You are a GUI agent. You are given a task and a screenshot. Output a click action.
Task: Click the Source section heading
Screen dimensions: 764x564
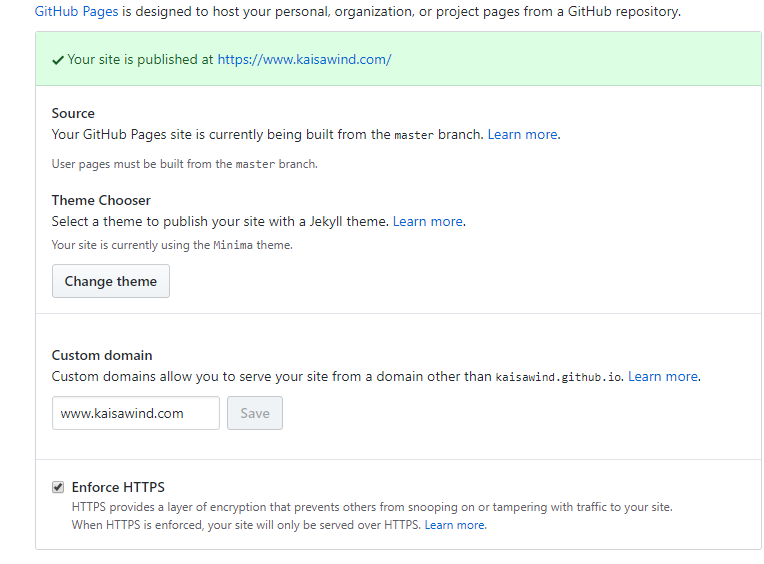point(73,113)
